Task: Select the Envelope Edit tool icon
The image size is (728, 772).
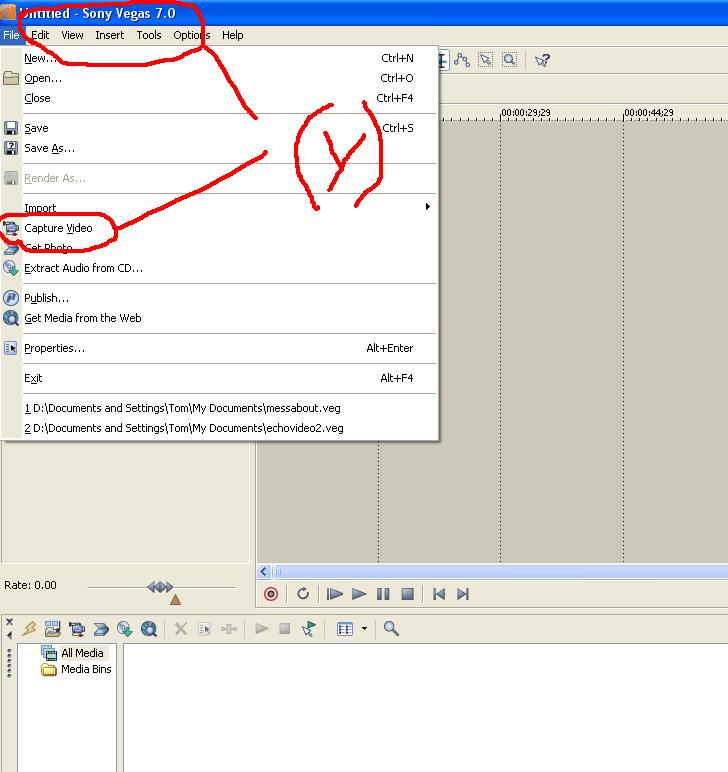Action: (x=462, y=60)
